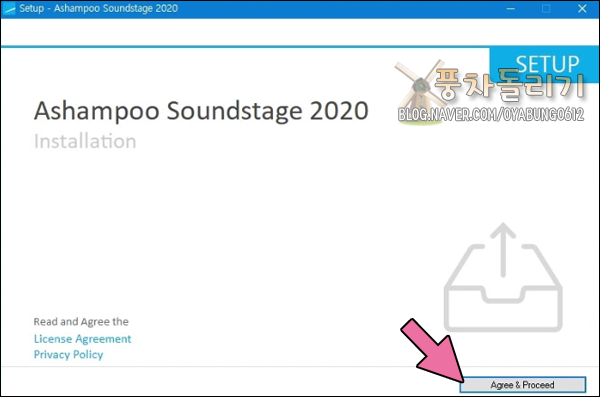Click the gray Installation subtitle

click(85, 141)
